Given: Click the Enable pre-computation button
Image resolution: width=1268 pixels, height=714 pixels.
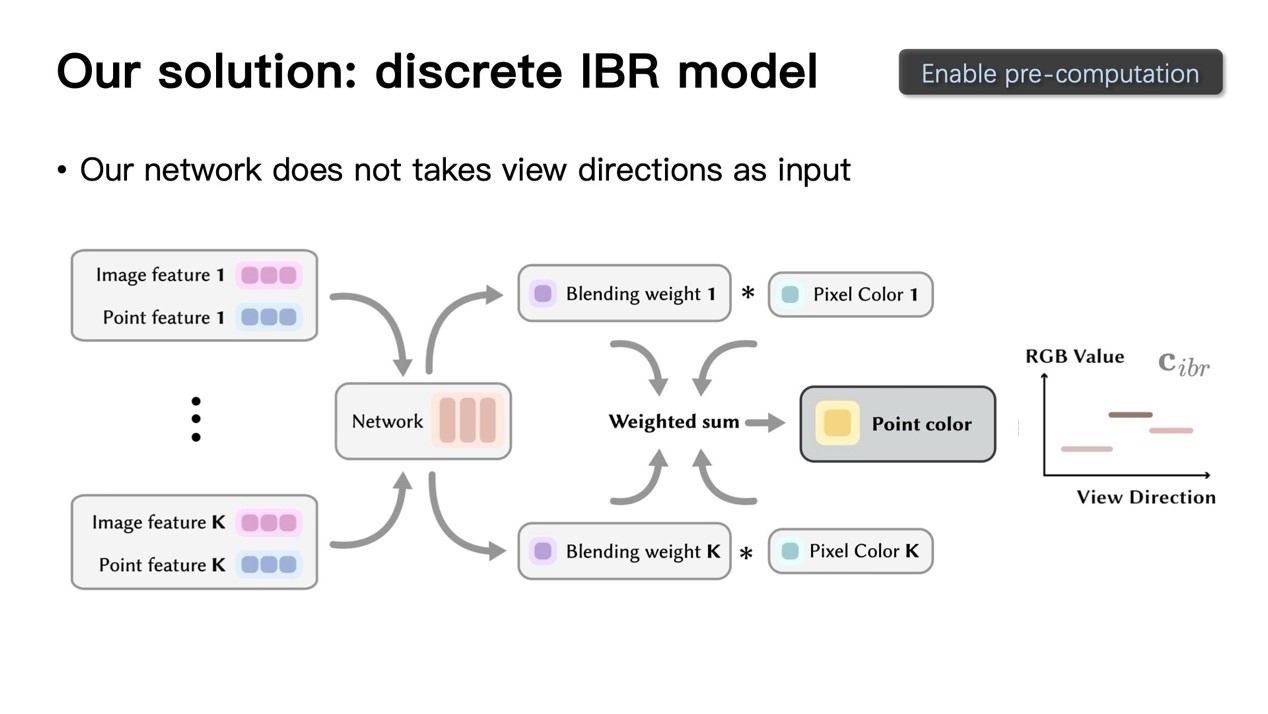Looking at the screenshot, I should [x=1060, y=73].
